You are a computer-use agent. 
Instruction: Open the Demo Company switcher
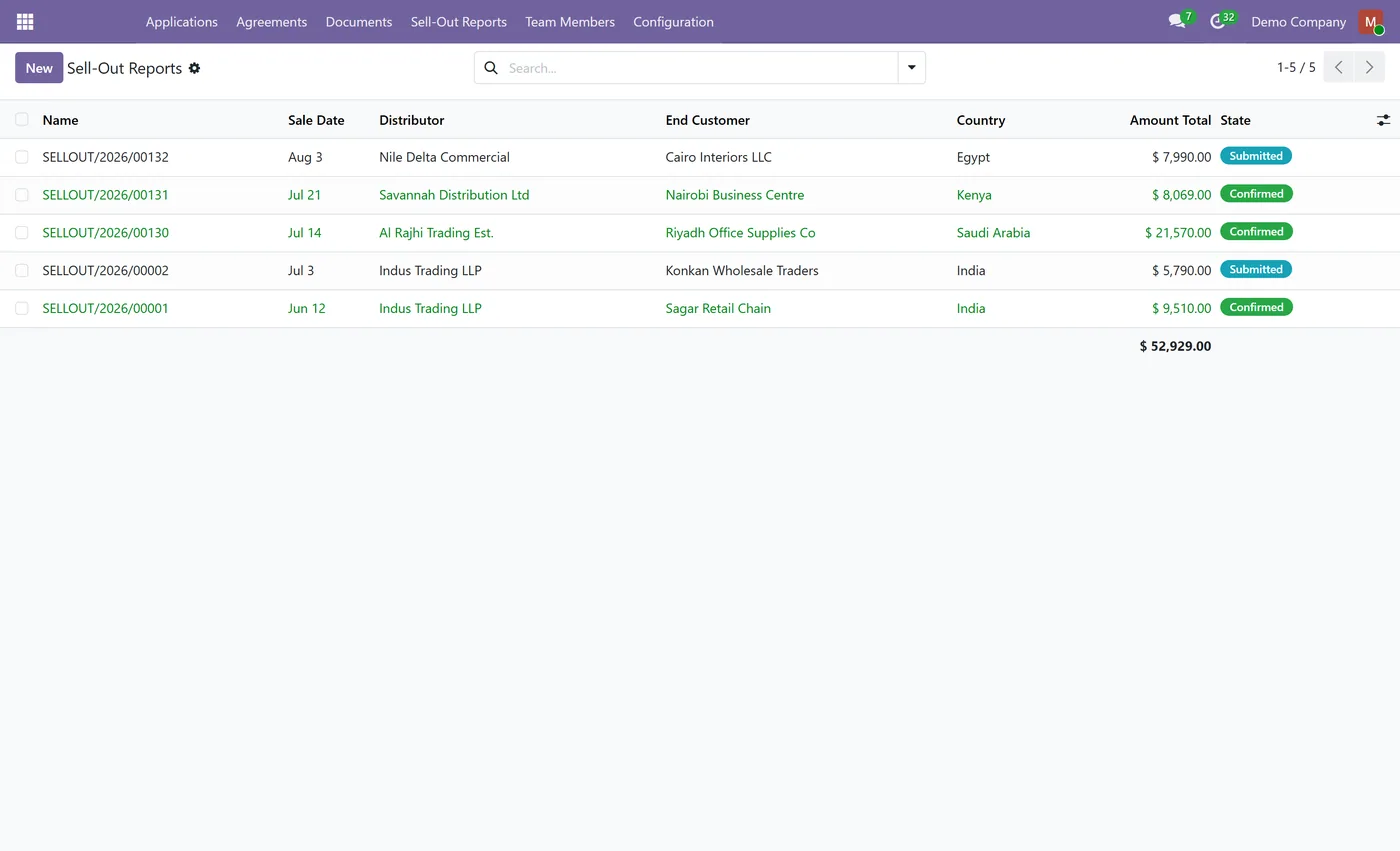(x=1298, y=22)
